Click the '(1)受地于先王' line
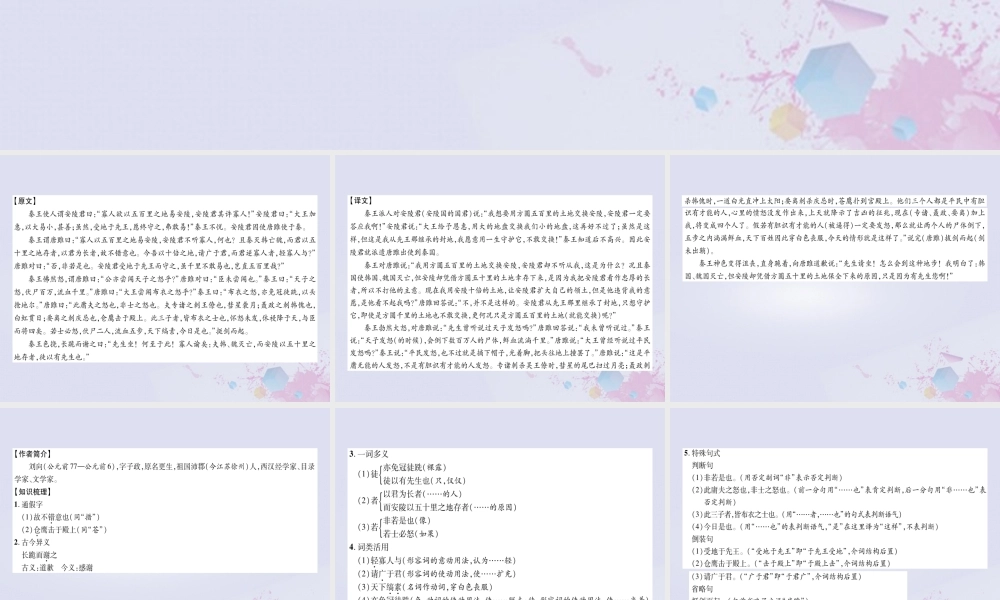Viewport: 1000px width, 600px height. coord(795,551)
